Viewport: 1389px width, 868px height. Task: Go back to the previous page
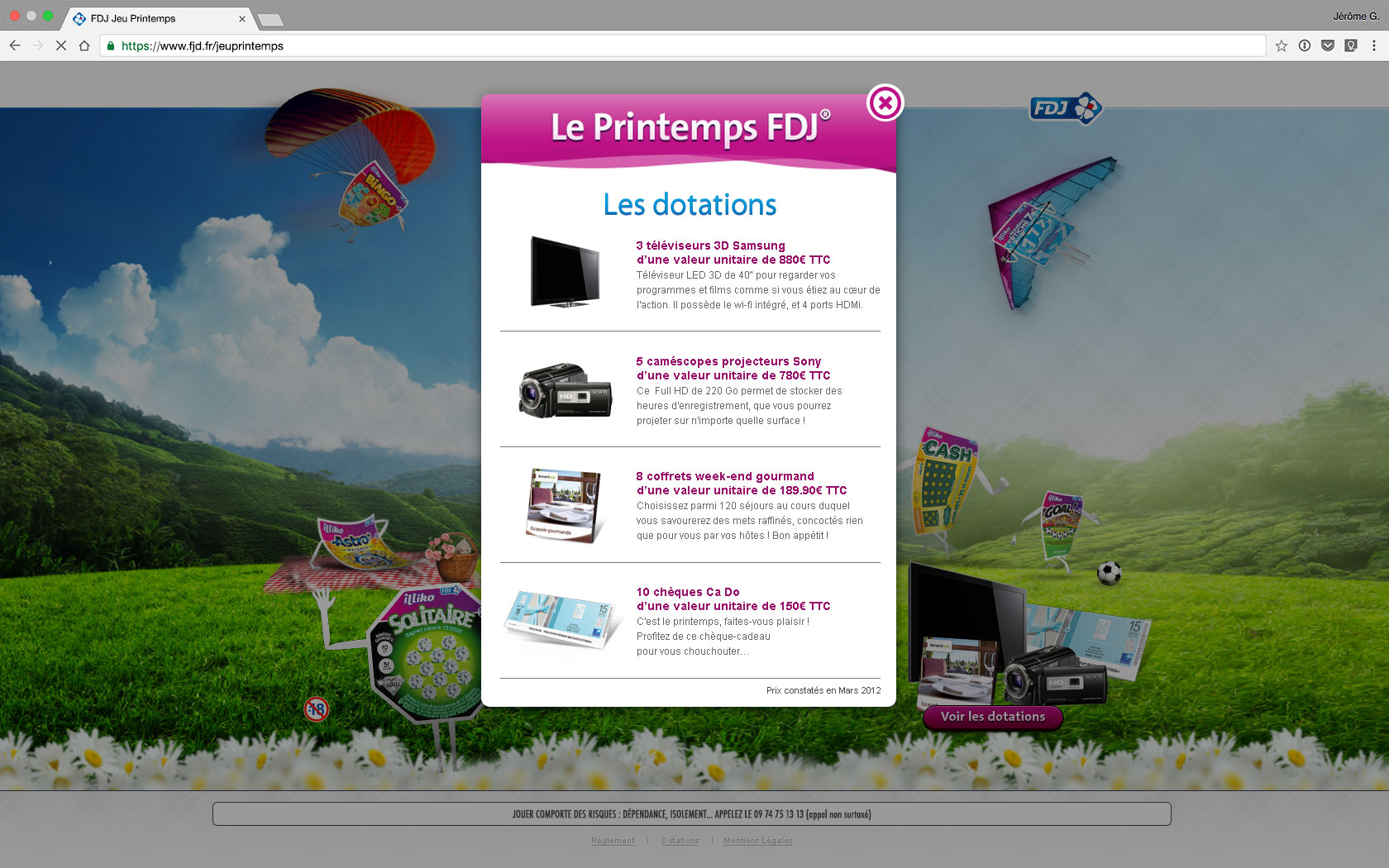click(x=15, y=46)
